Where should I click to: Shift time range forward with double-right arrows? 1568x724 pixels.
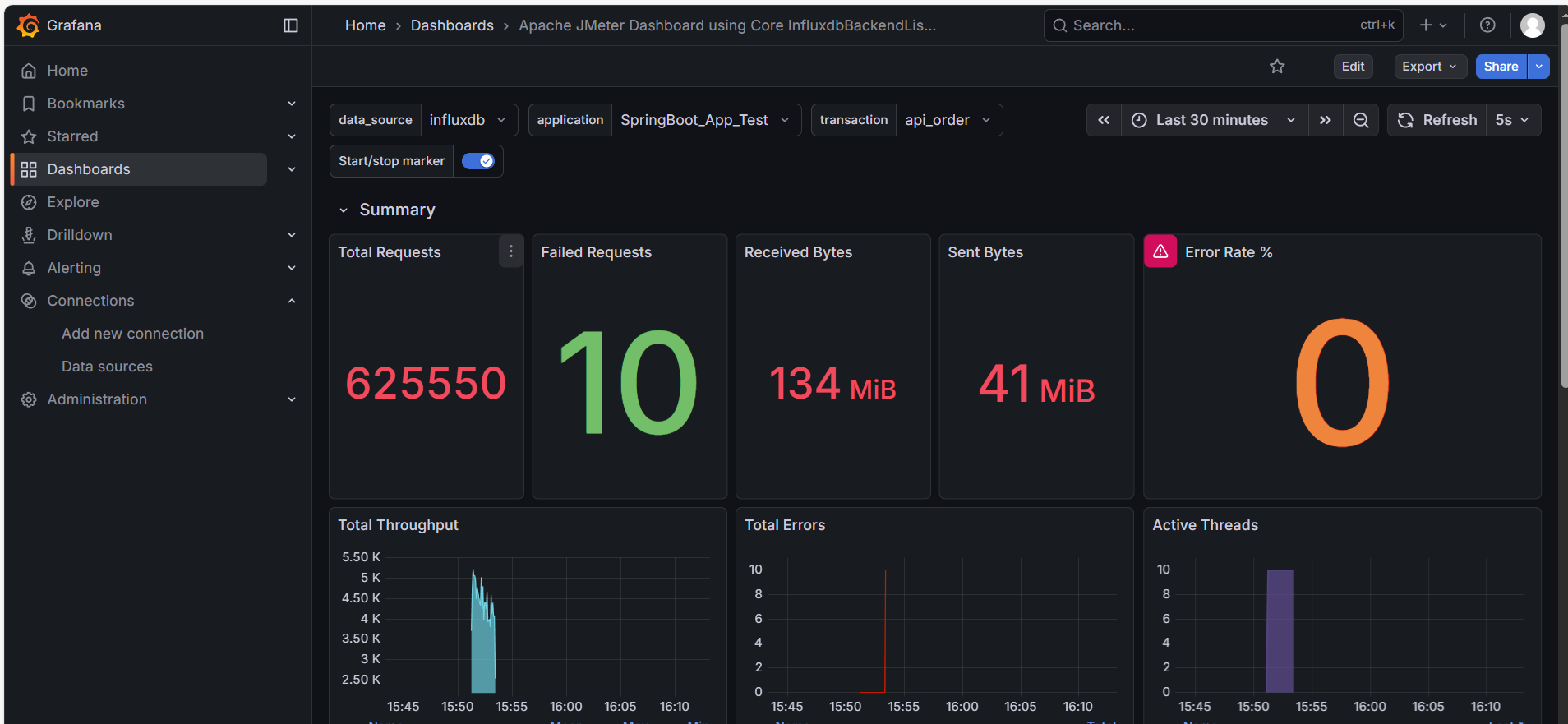(1325, 120)
